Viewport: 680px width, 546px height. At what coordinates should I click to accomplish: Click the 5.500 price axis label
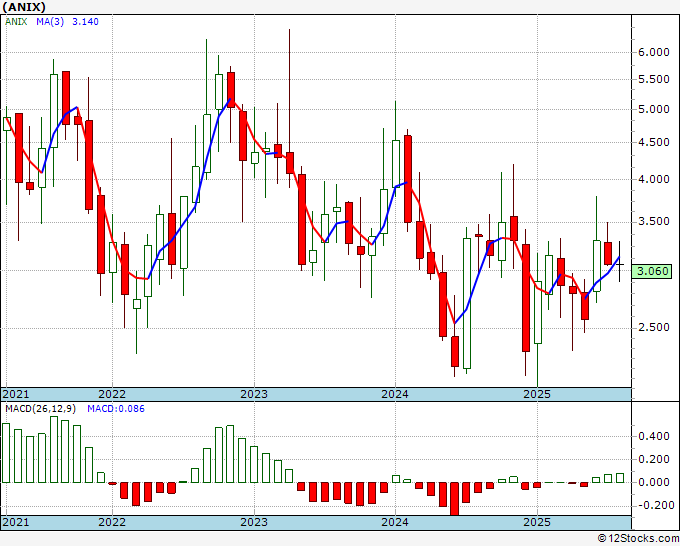click(654, 79)
